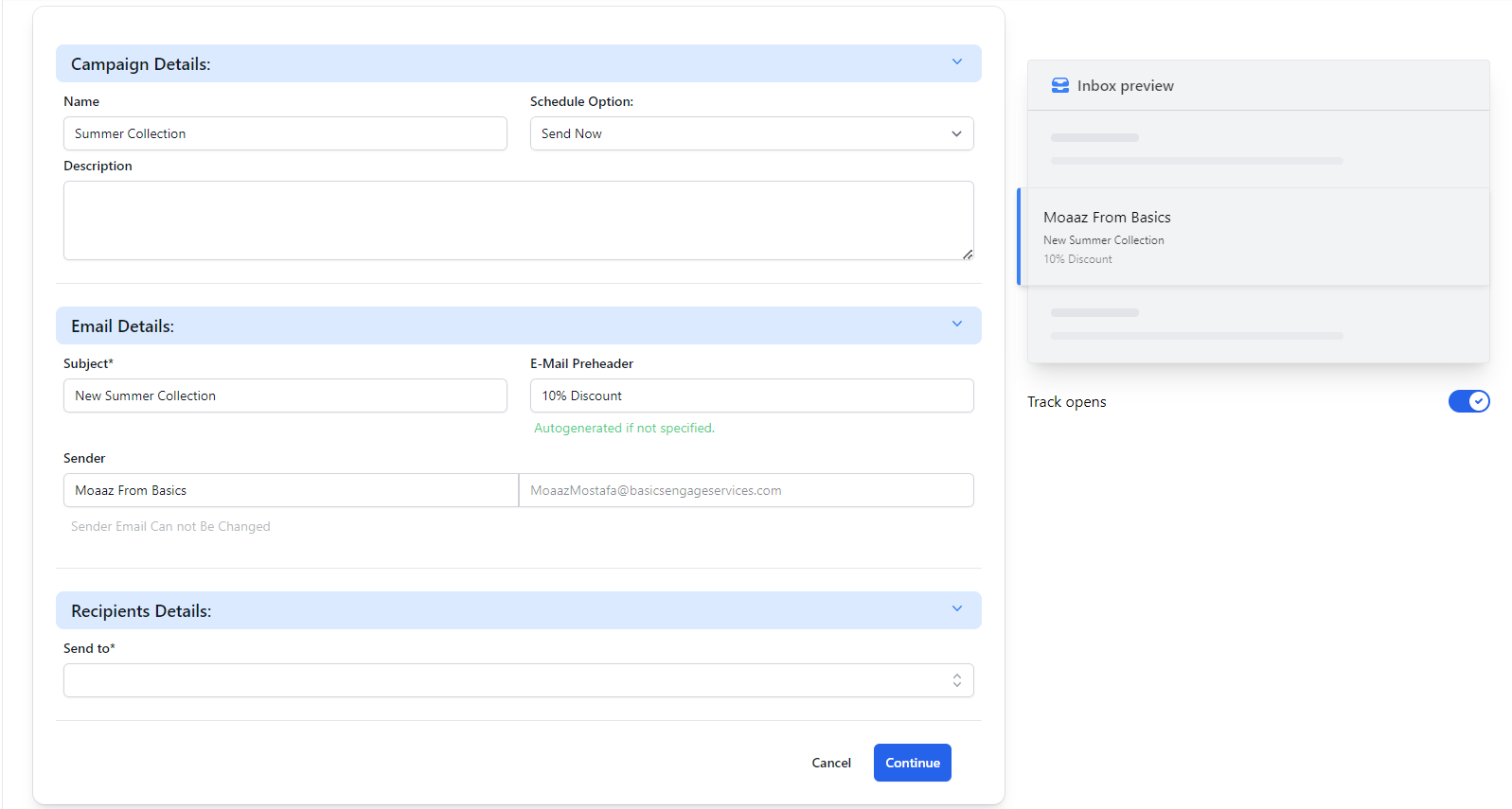
Task: Click the 'E-Mail Preheader' label
Action: [581, 363]
